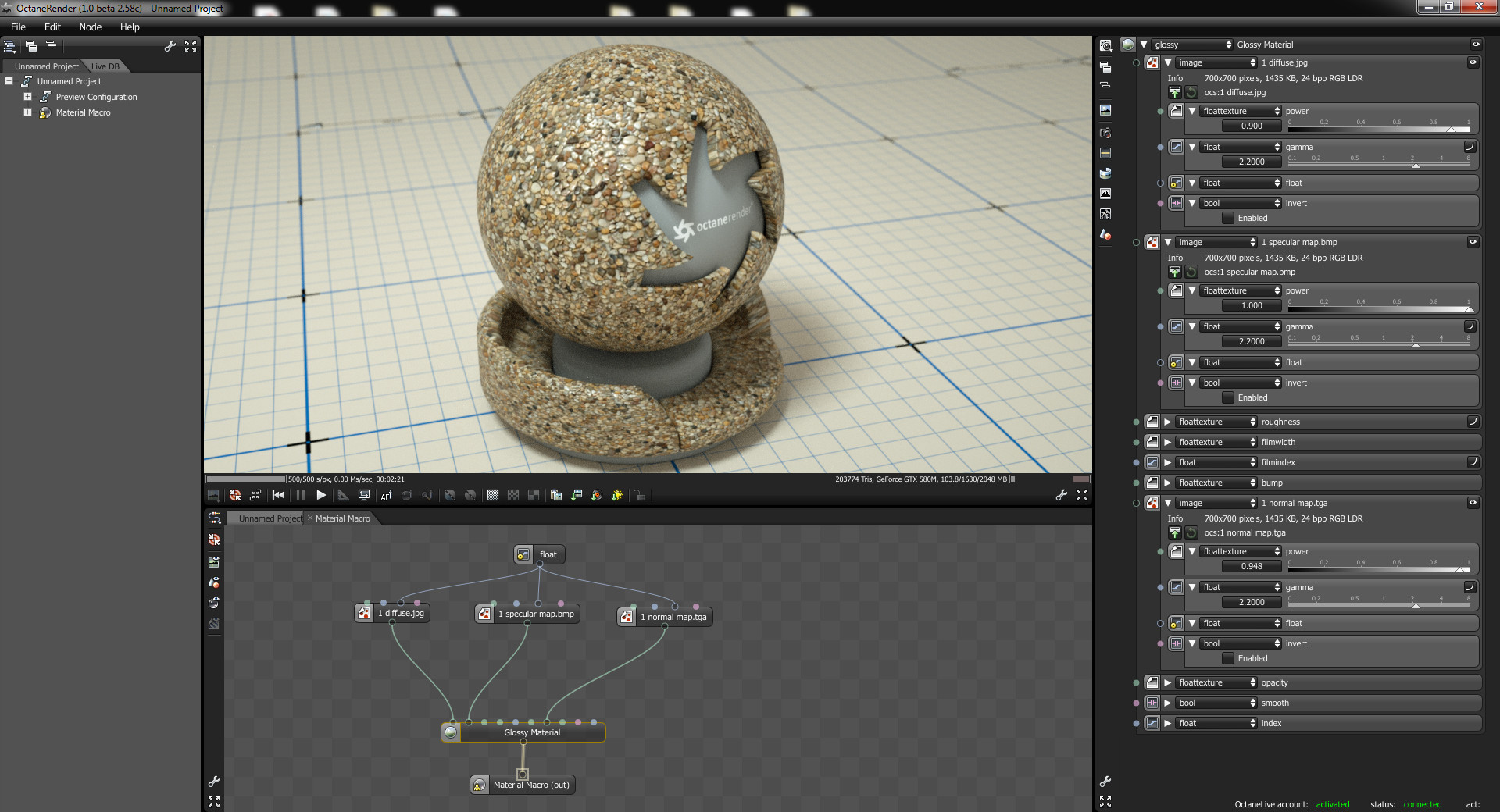Screen dimensions: 1500x812
Task: Switch to the Live DB tab
Action: (105, 66)
